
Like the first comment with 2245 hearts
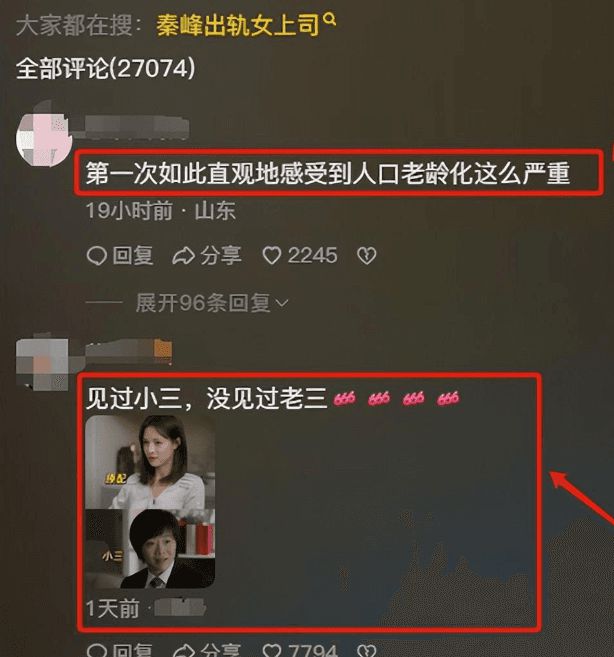tap(272, 256)
